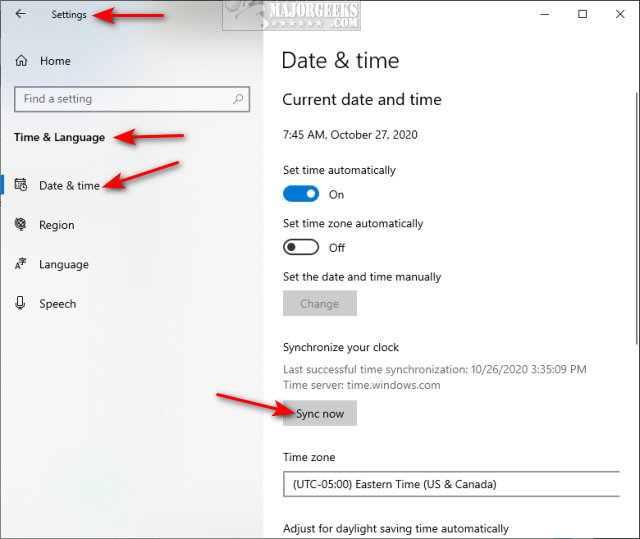640x539 pixels.
Task: Switch to the Language settings page
Action: coord(63,265)
